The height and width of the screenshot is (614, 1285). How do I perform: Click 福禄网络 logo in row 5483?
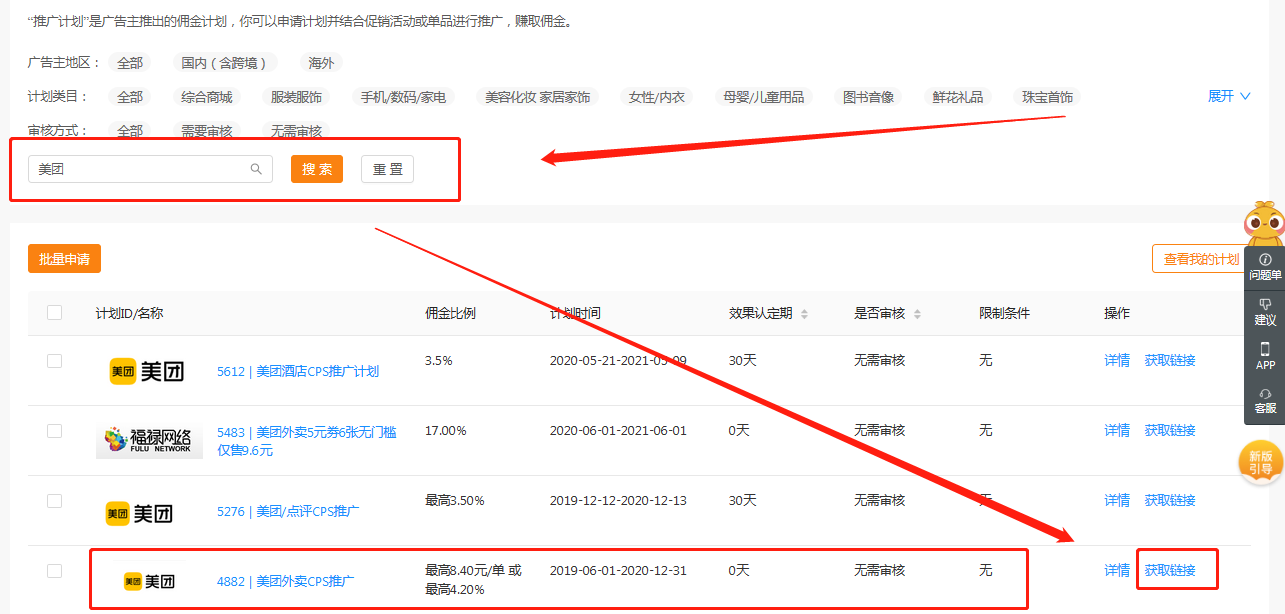[x=148, y=441]
